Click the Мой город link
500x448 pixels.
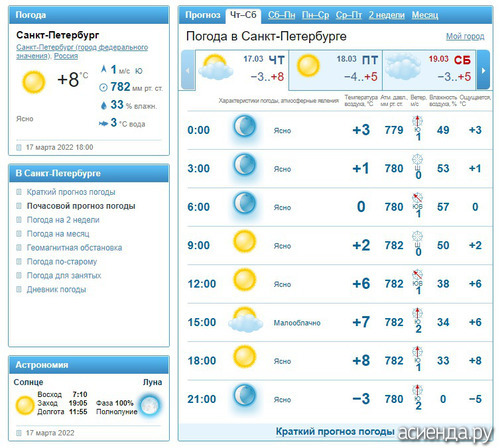coord(465,37)
